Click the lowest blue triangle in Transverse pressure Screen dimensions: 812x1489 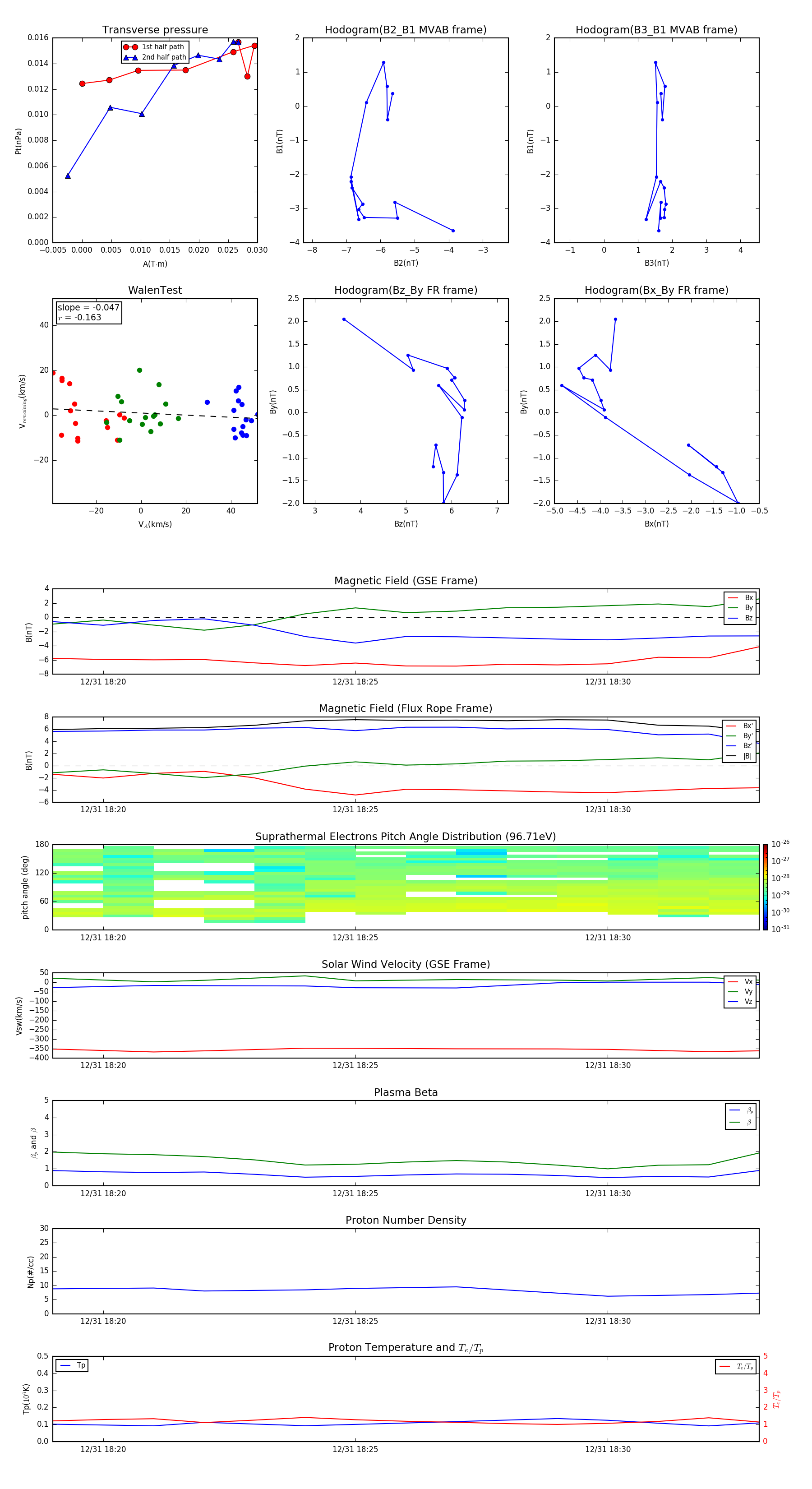click(x=68, y=176)
